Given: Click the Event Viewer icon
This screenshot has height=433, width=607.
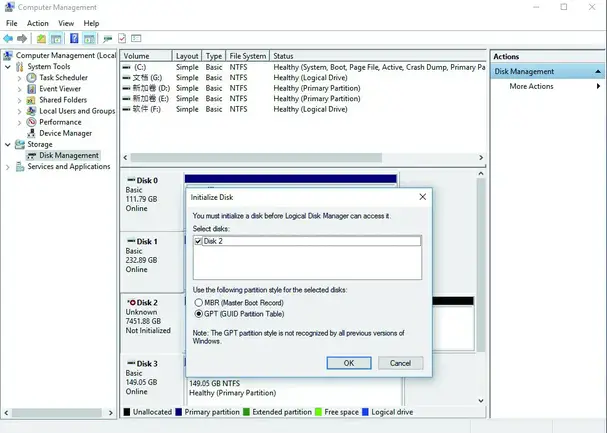Looking at the screenshot, I should pos(31,89).
